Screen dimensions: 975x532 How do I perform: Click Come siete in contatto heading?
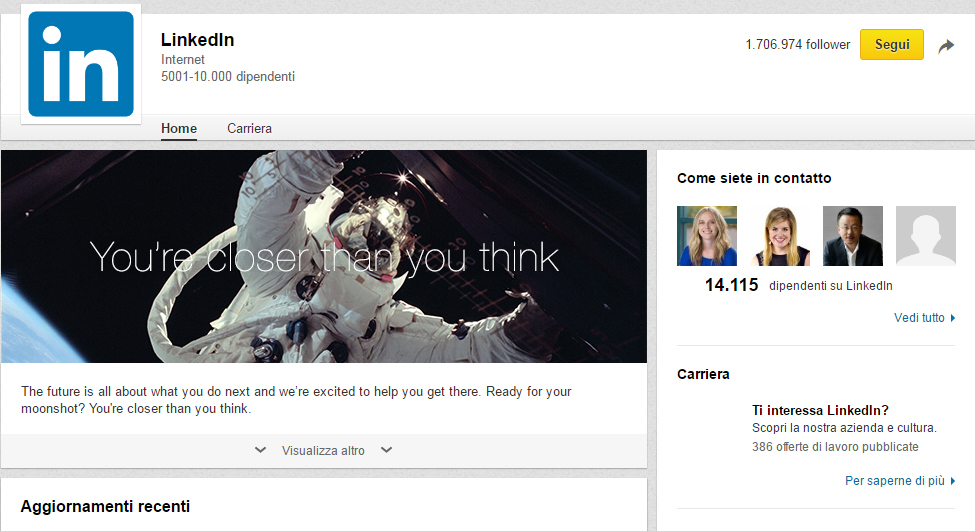(754, 178)
